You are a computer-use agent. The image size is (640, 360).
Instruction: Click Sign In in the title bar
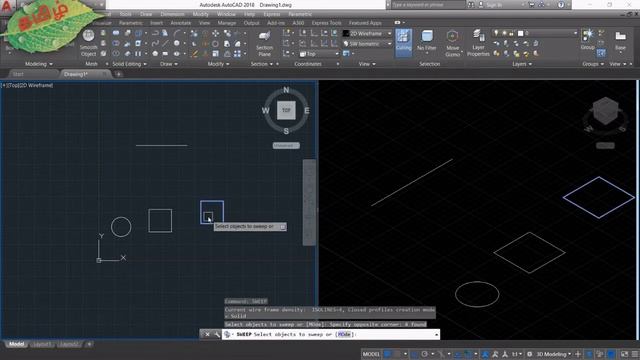(x=494, y=5)
